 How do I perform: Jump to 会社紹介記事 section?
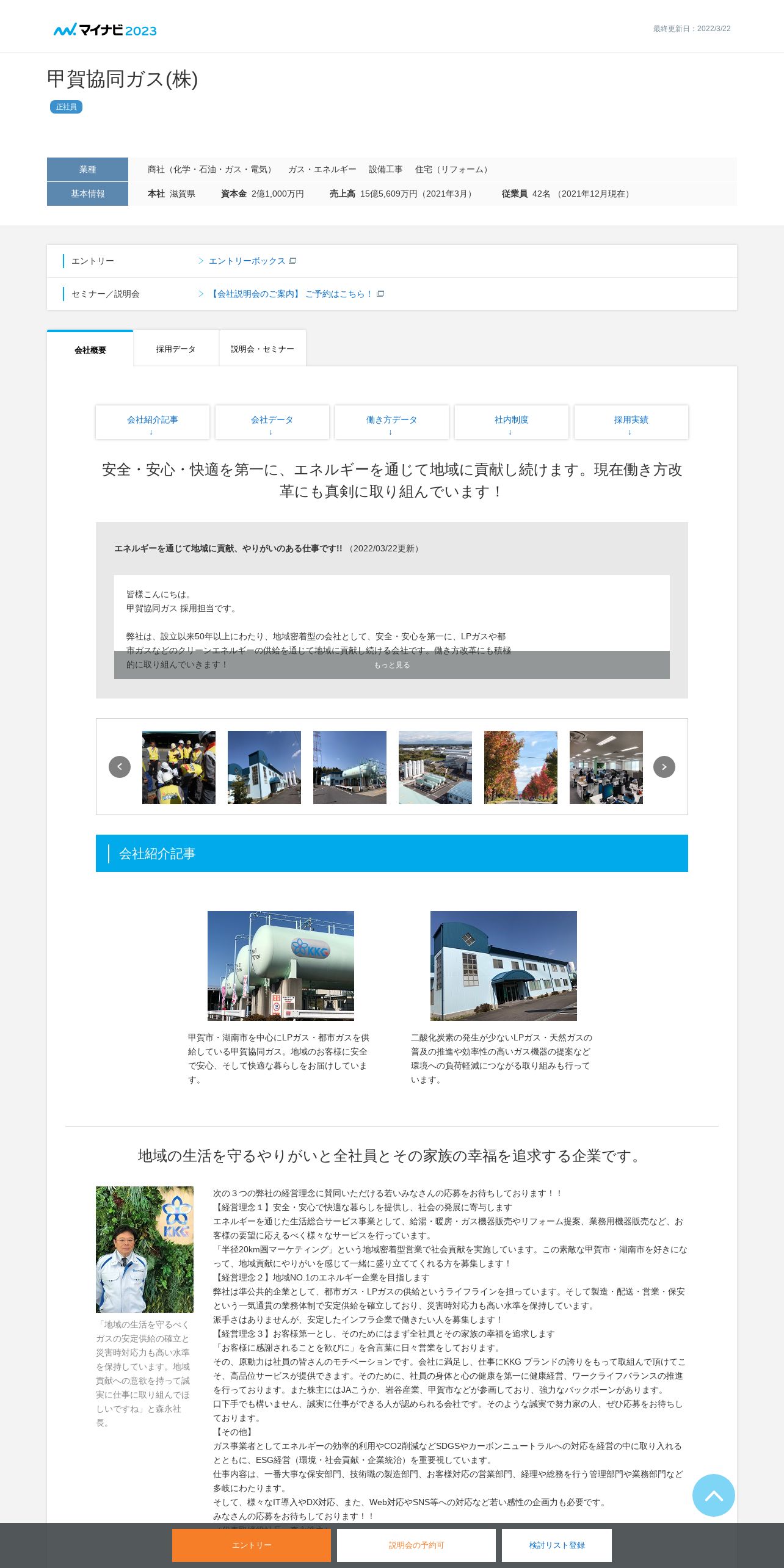point(153,422)
